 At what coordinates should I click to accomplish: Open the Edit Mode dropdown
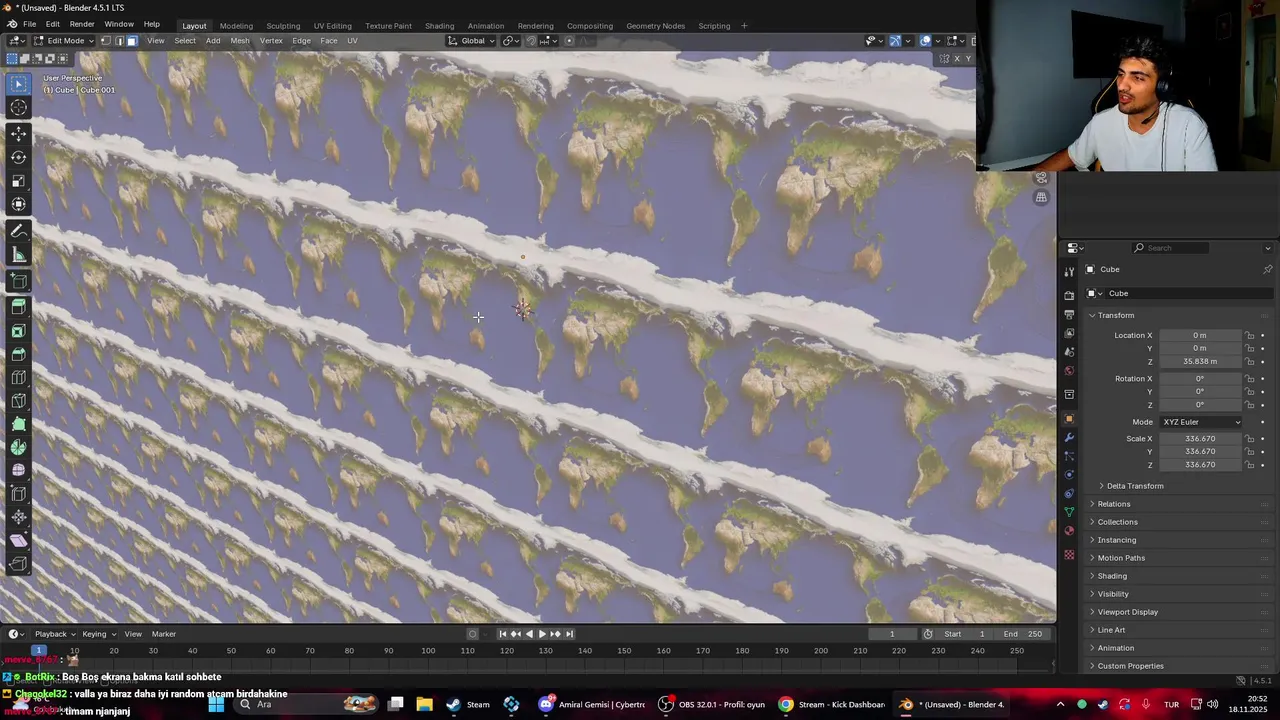click(64, 41)
